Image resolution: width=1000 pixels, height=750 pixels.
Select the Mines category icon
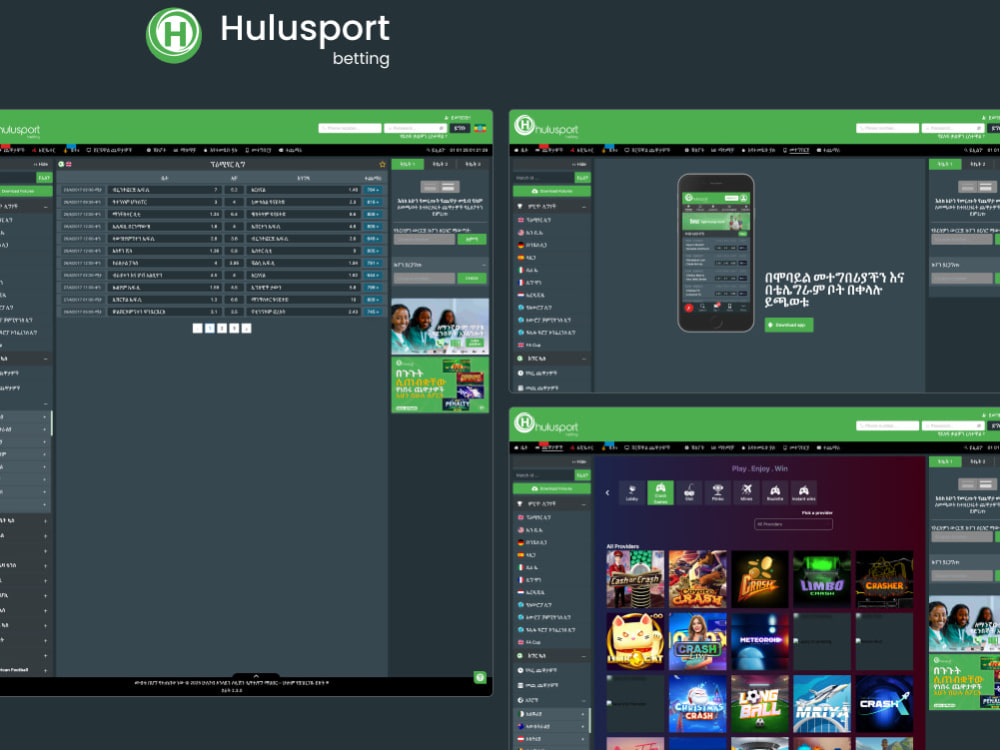(x=746, y=492)
